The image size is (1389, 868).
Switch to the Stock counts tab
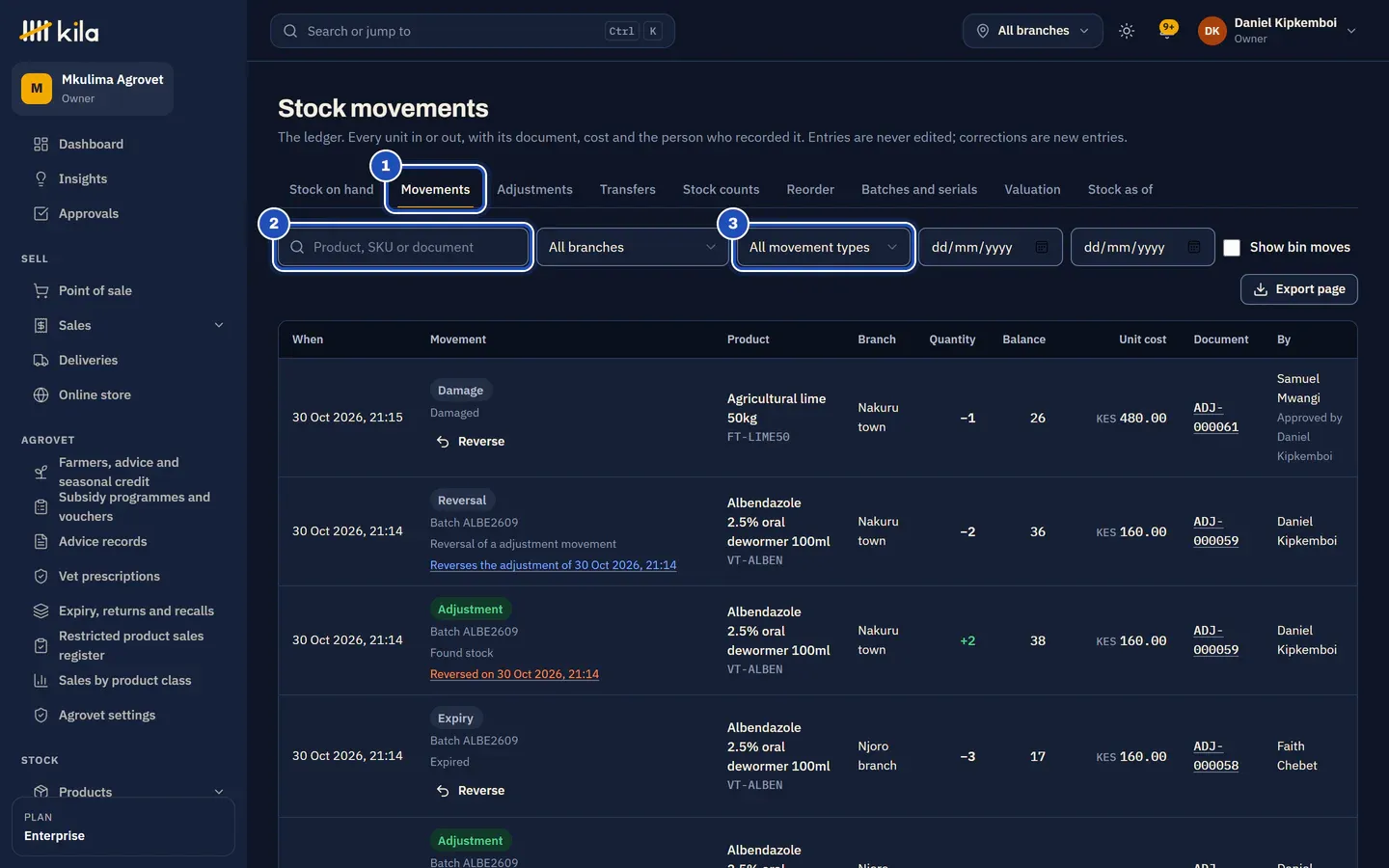click(721, 190)
